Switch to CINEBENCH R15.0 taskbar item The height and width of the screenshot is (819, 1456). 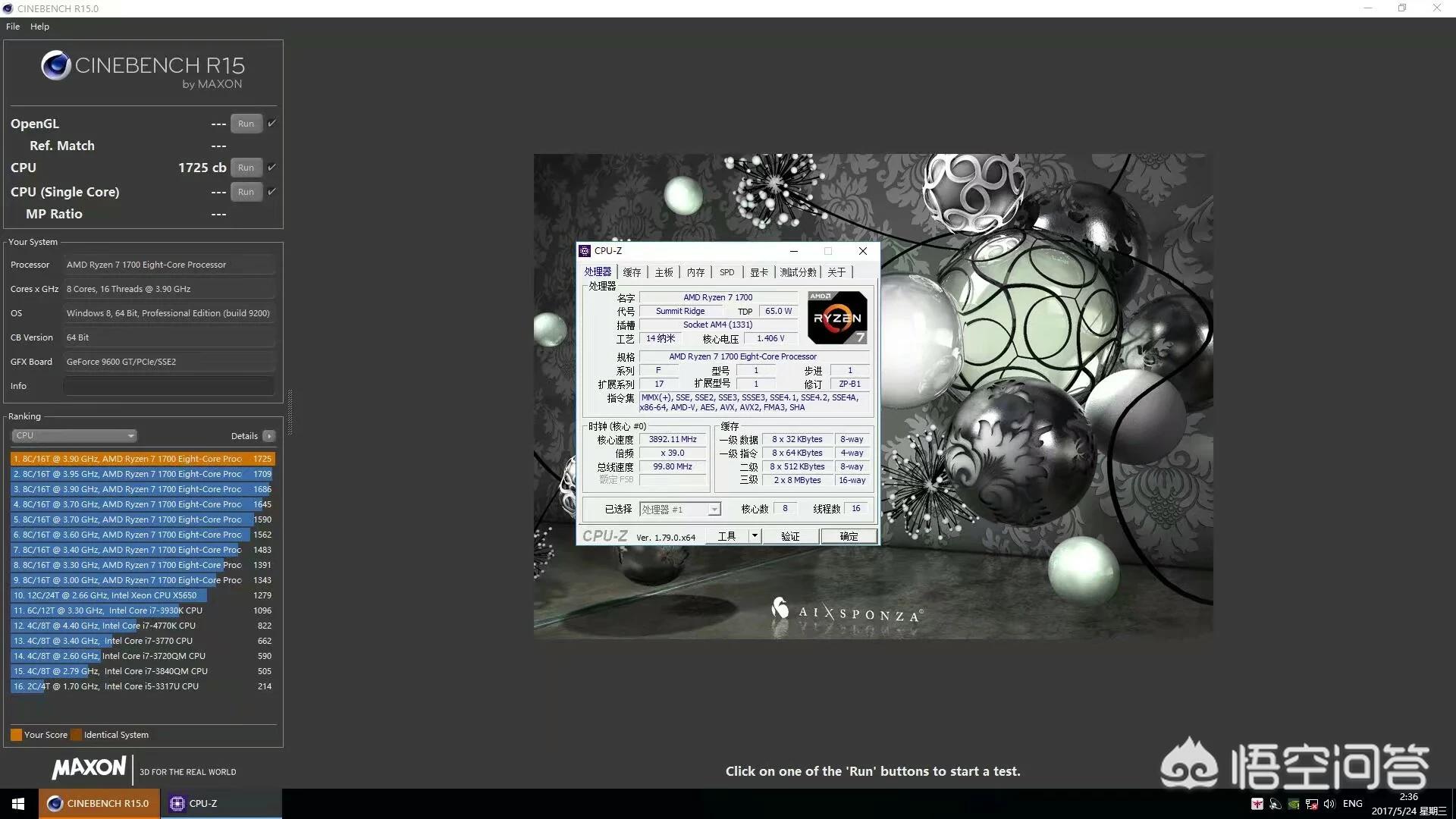click(99, 804)
